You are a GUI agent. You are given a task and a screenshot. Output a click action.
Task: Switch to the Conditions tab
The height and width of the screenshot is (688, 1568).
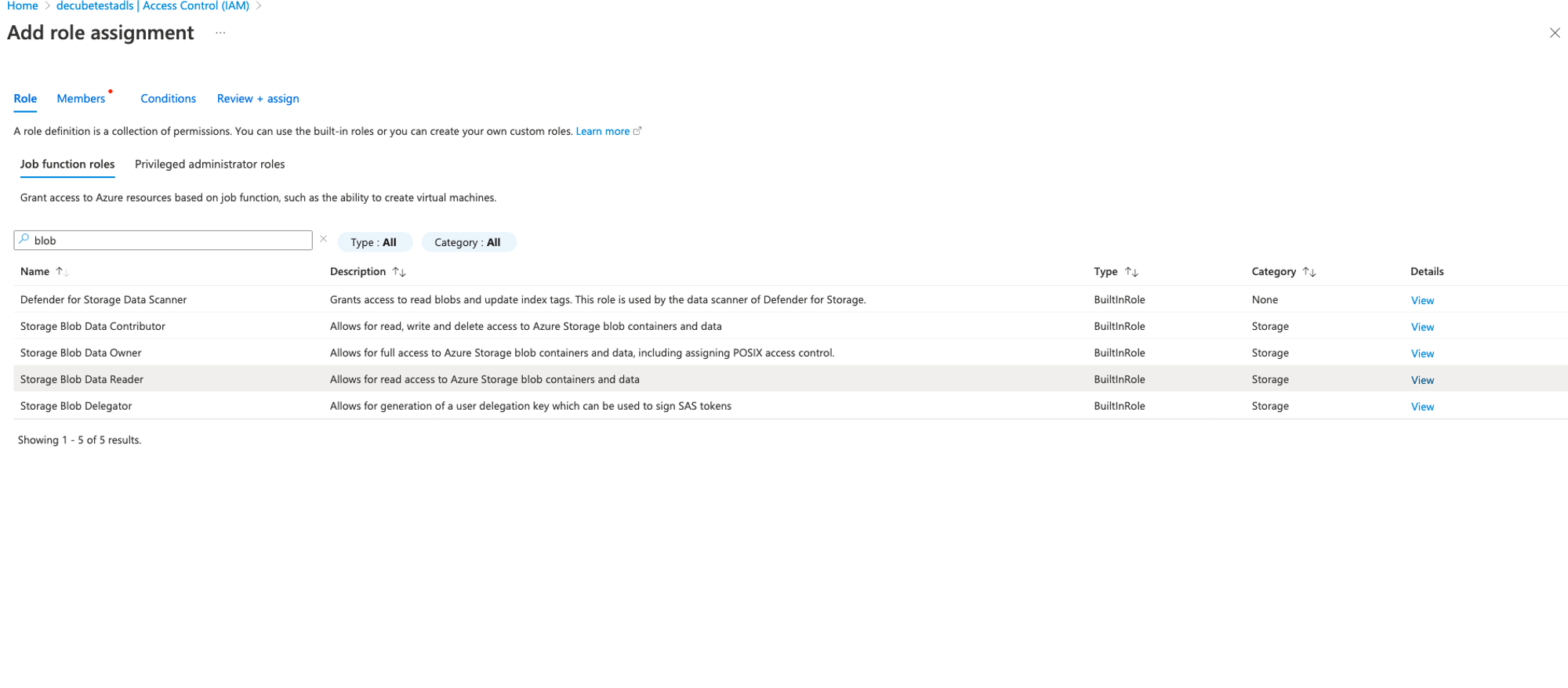(x=168, y=99)
